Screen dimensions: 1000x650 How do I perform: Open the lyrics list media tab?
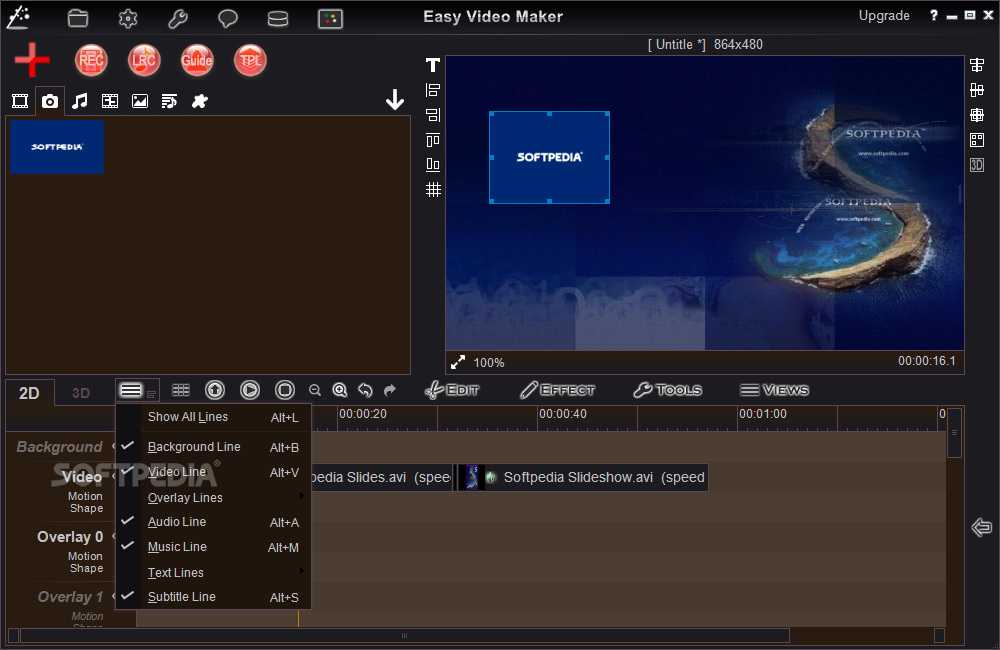[170, 101]
